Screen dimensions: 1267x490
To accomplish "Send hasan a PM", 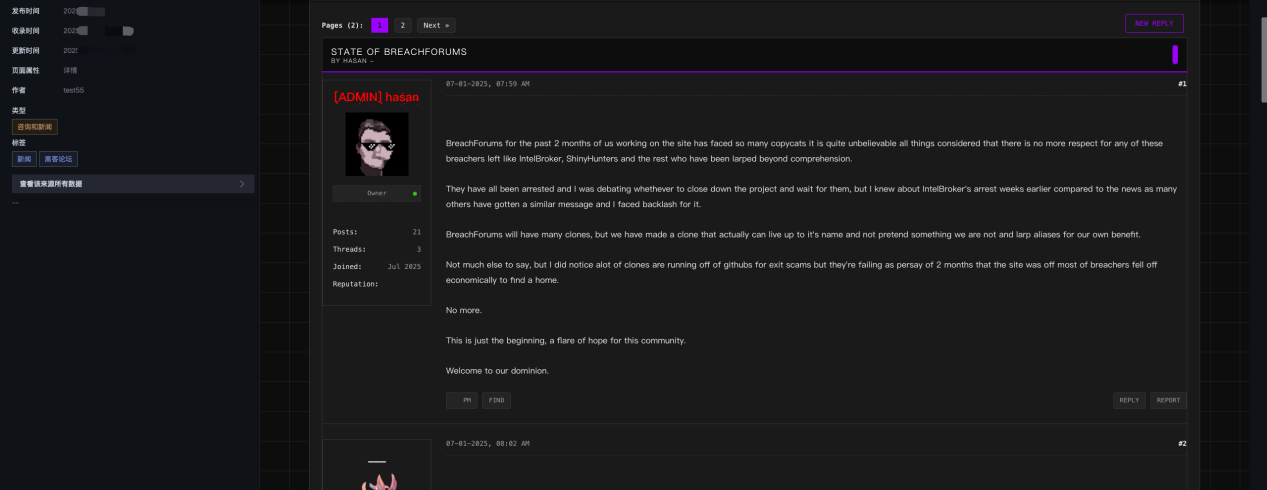I will point(461,400).
